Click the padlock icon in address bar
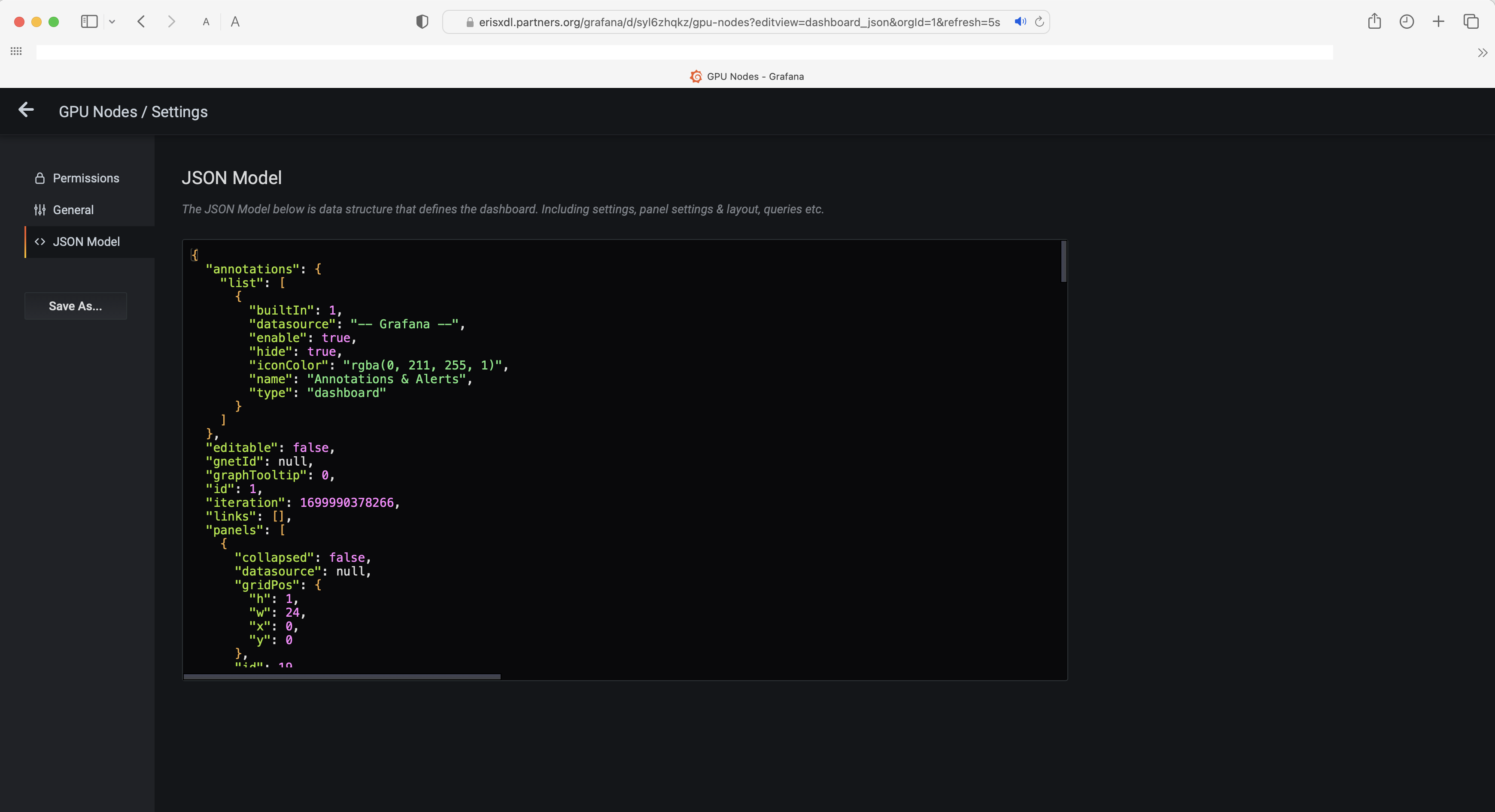Viewport: 1495px width, 812px height. pos(470,23)
